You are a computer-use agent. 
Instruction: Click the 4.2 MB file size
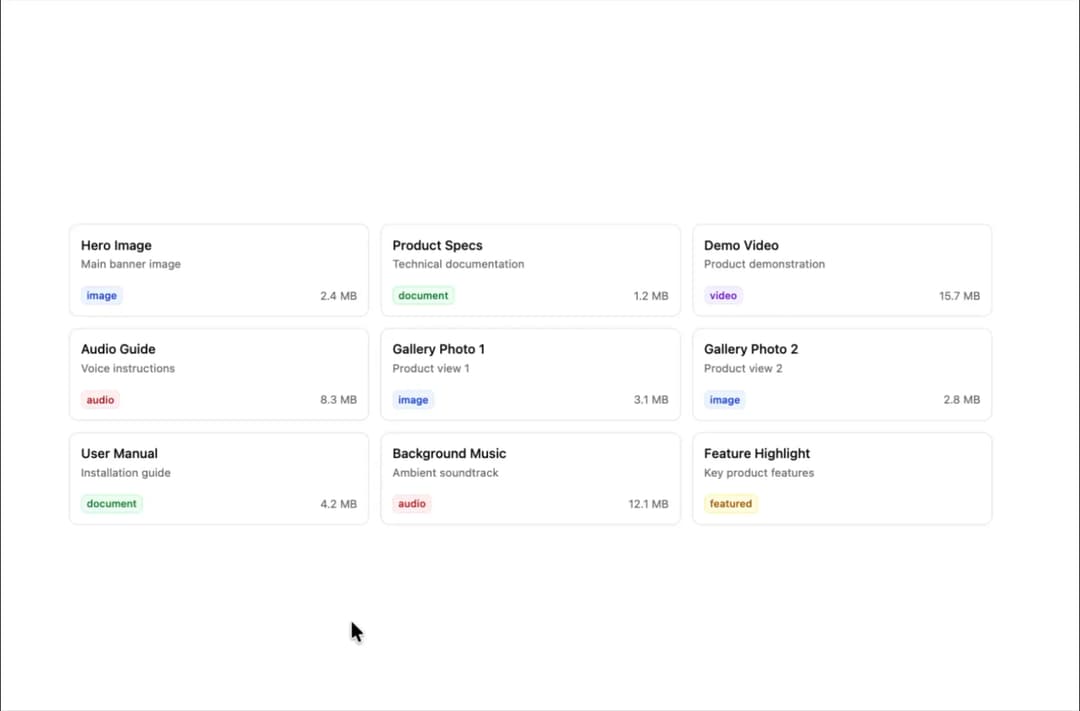[x=338, y=504]
